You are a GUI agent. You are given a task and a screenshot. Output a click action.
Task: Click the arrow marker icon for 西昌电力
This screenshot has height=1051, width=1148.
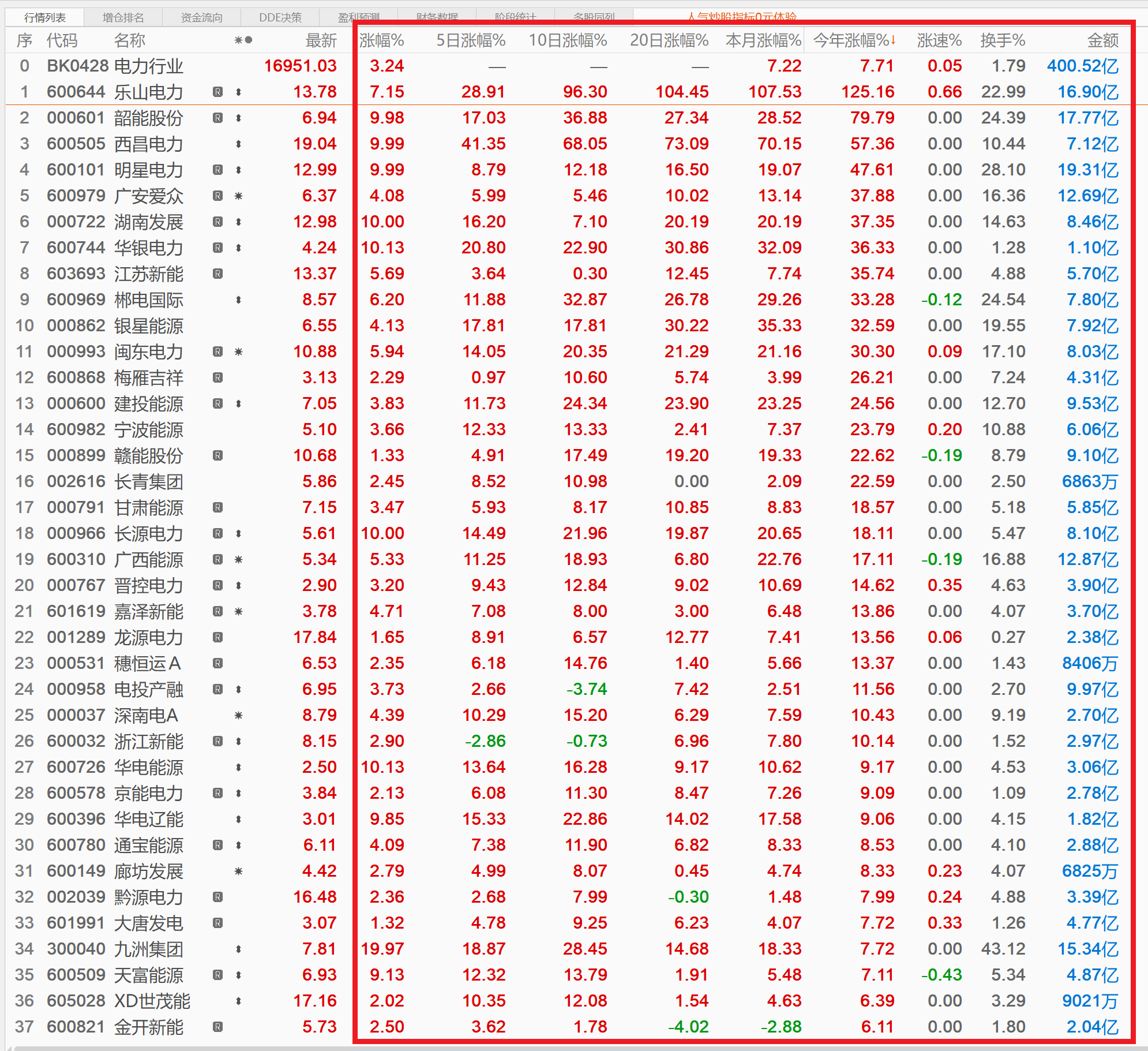coord(238,144)
